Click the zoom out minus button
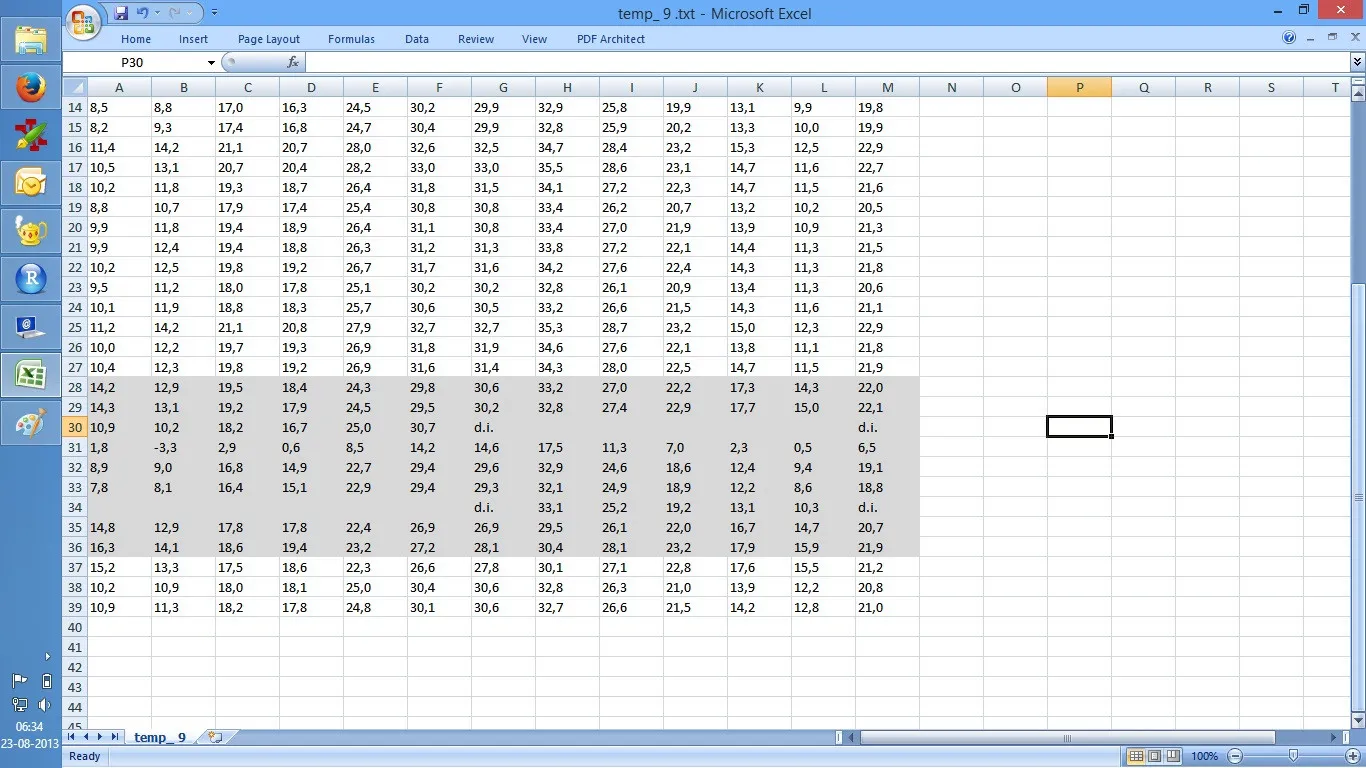Viewport: 1366px width, 768px height. point(1235,756)
